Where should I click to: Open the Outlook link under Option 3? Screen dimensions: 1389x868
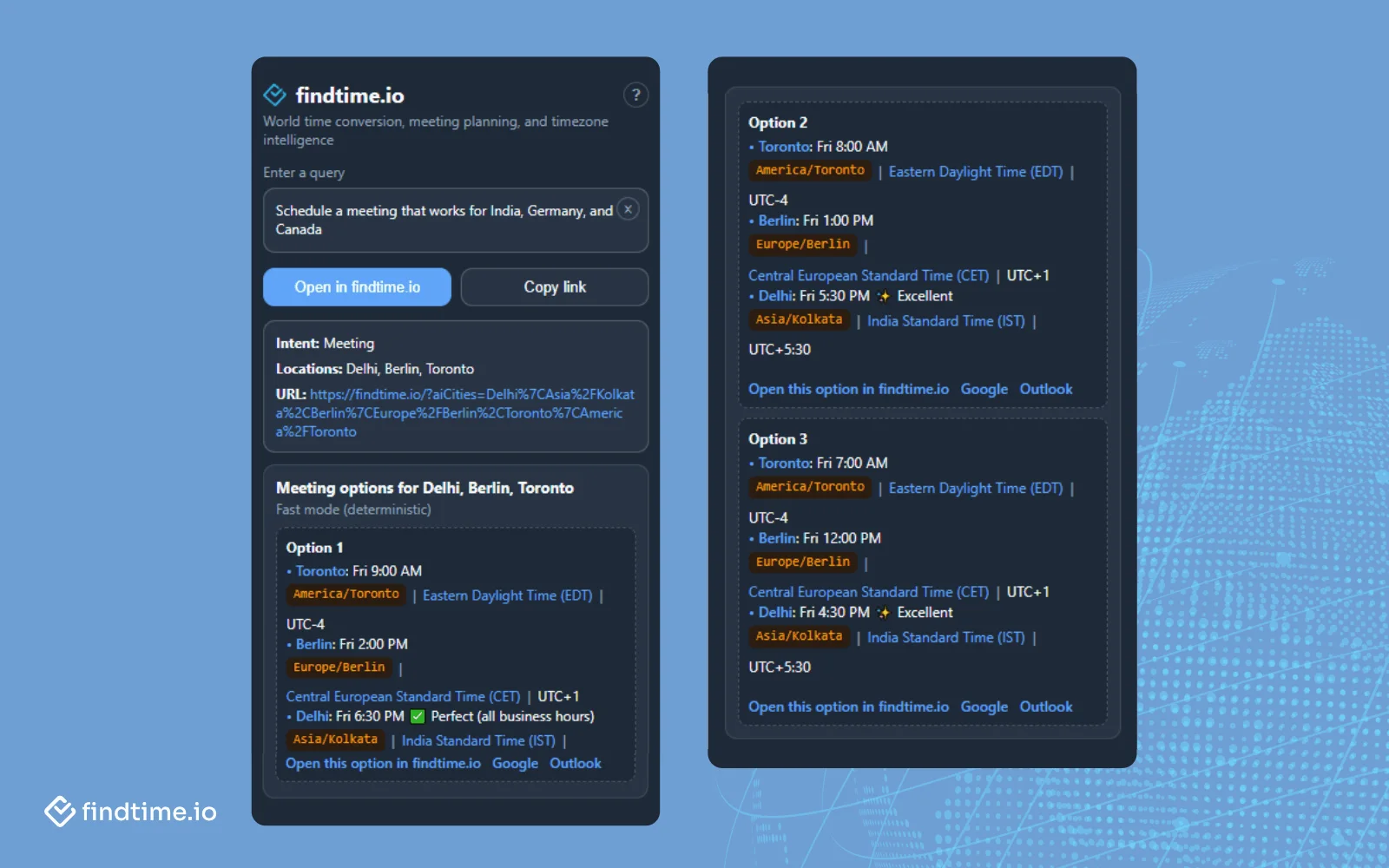(1045, 706)
